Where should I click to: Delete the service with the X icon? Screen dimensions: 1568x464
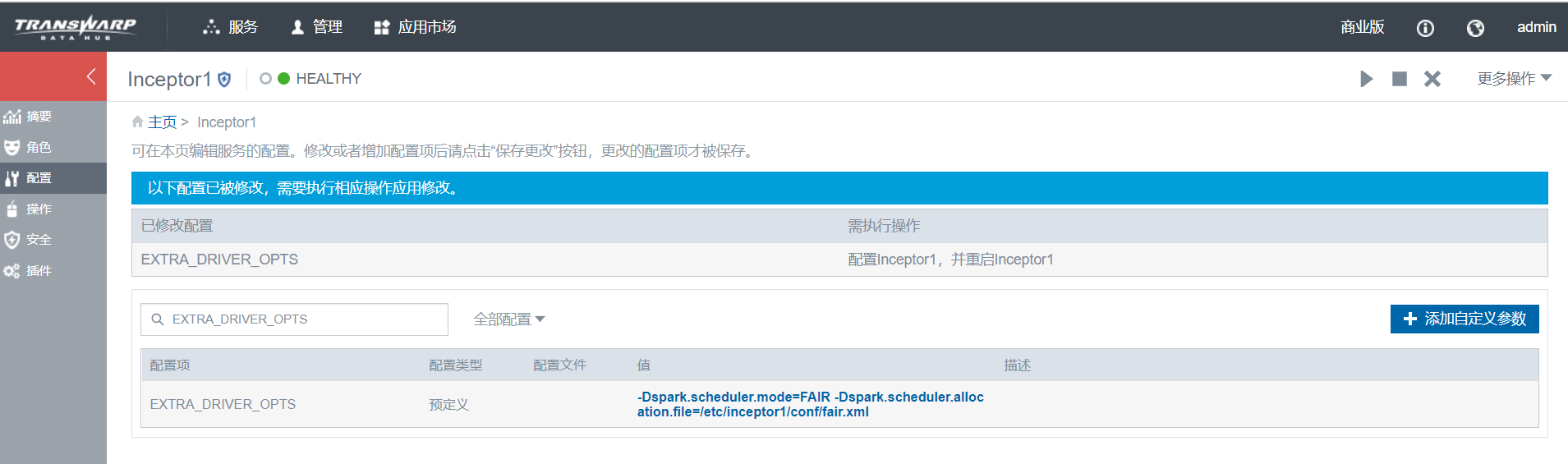1432,79
